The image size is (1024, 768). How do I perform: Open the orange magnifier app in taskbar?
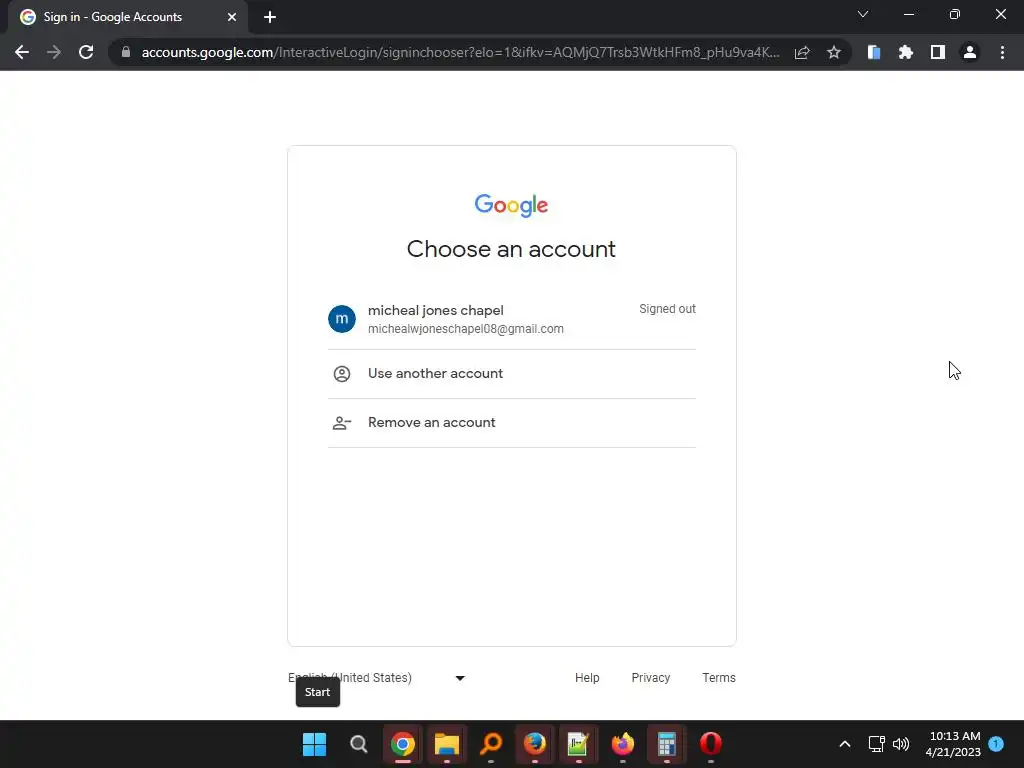point(491,744)
